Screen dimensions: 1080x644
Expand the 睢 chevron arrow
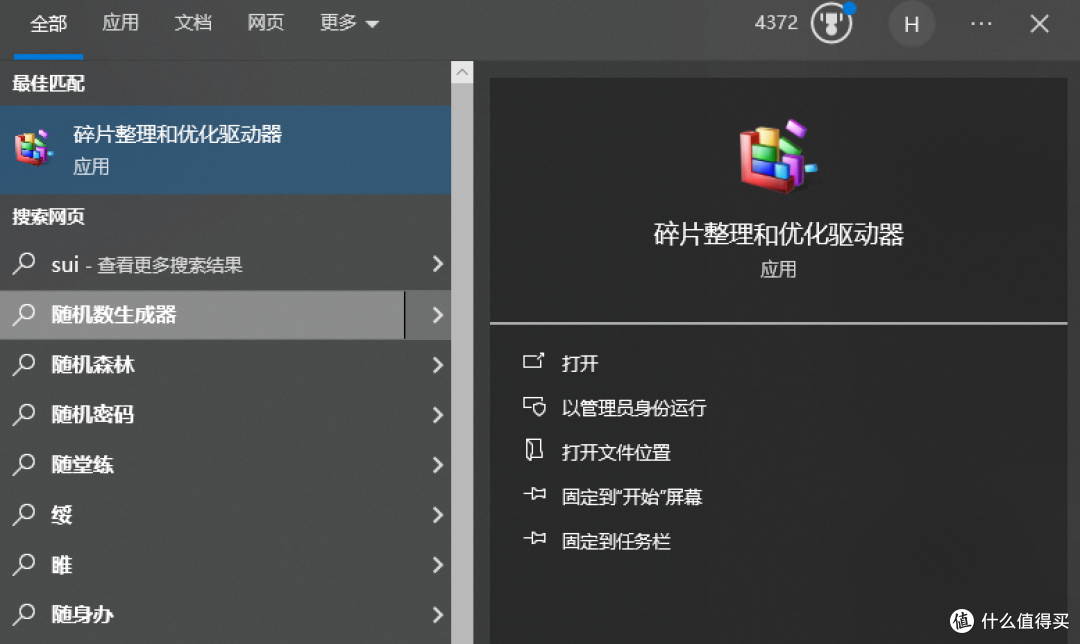coord(437,565)
